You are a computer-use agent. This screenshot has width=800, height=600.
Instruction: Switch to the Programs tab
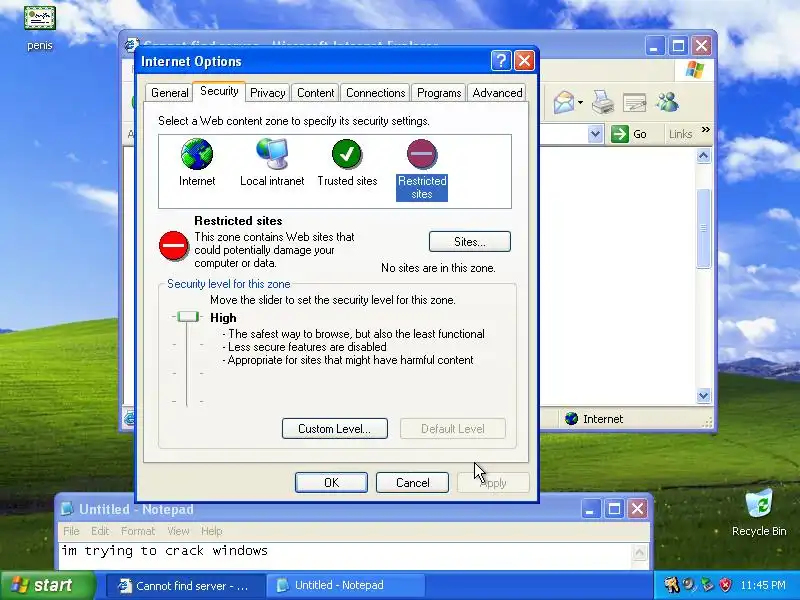click(x=439, y=93)
